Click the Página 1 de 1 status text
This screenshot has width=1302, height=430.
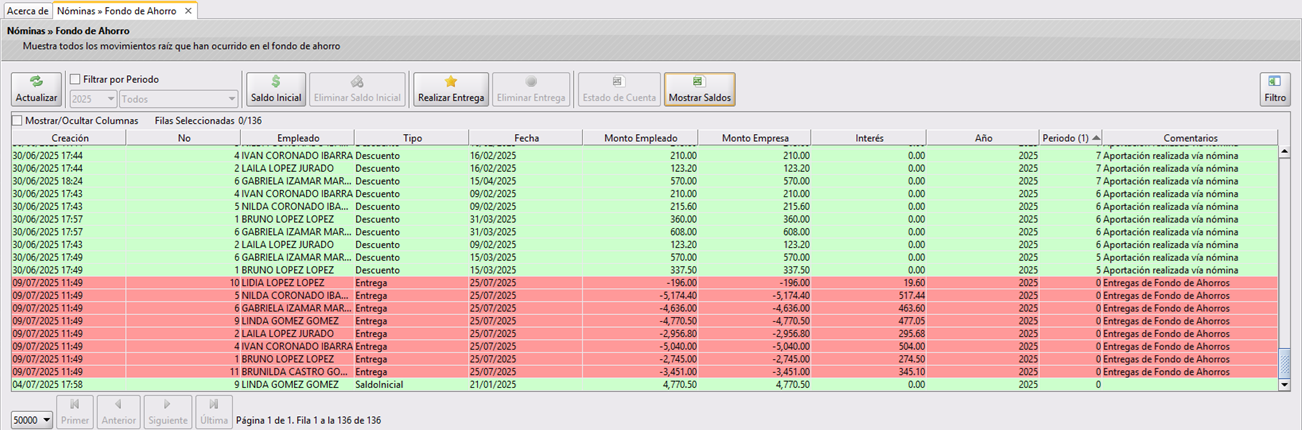point(308,421)
